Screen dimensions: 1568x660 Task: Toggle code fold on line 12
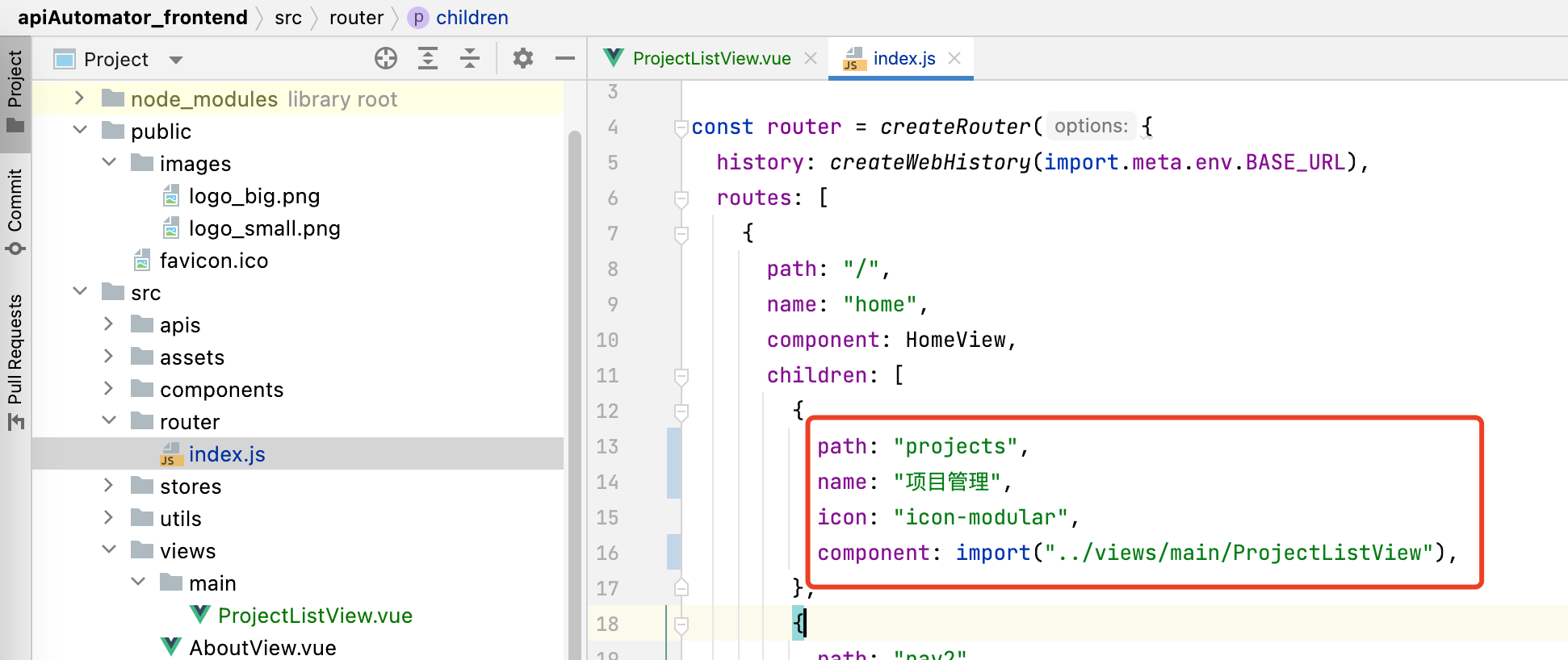[681, 411]
